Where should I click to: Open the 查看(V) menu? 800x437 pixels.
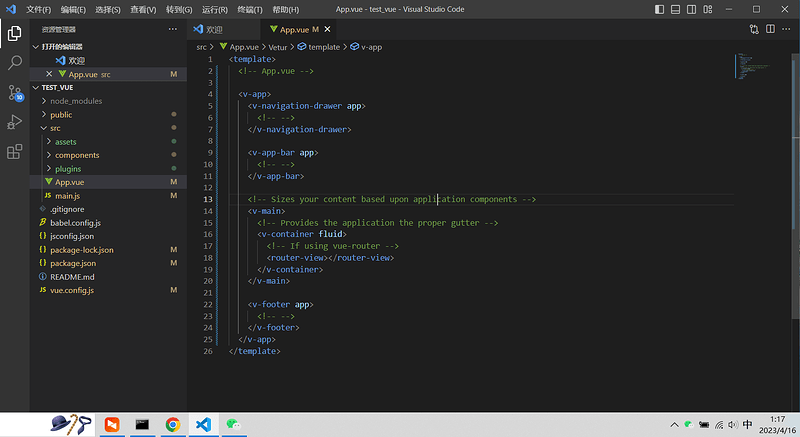tap(143, 9)
